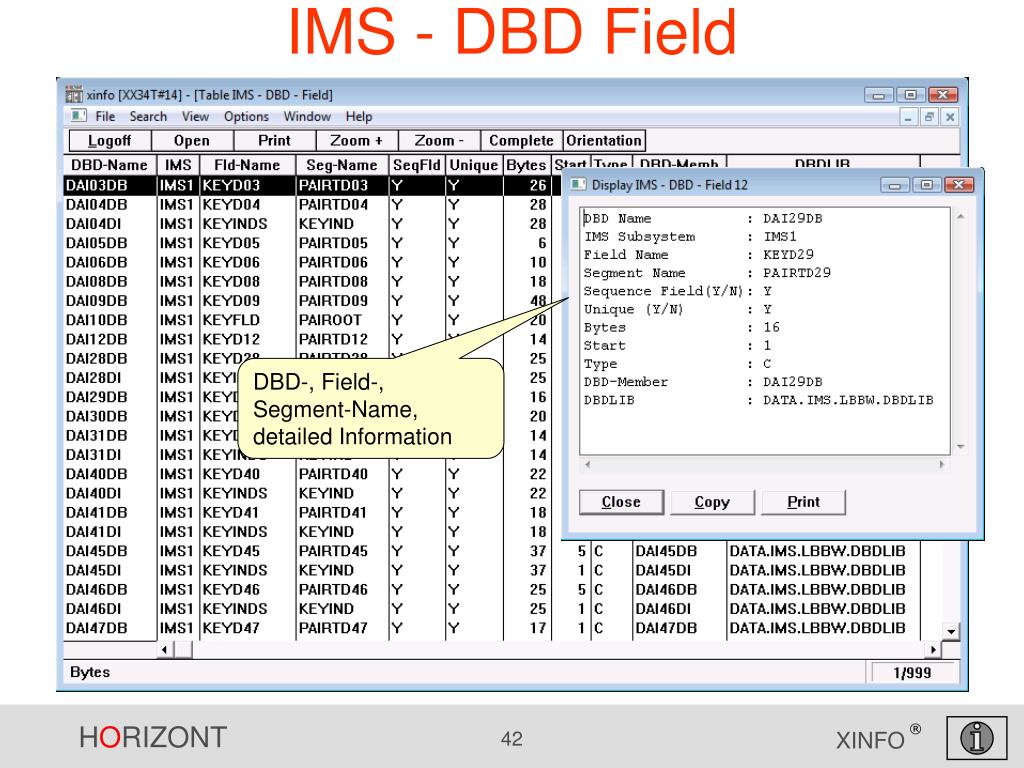Click the document icon beside the File menu
The height and width of the screenshot is (768, 1024).
tap(78, 116)
